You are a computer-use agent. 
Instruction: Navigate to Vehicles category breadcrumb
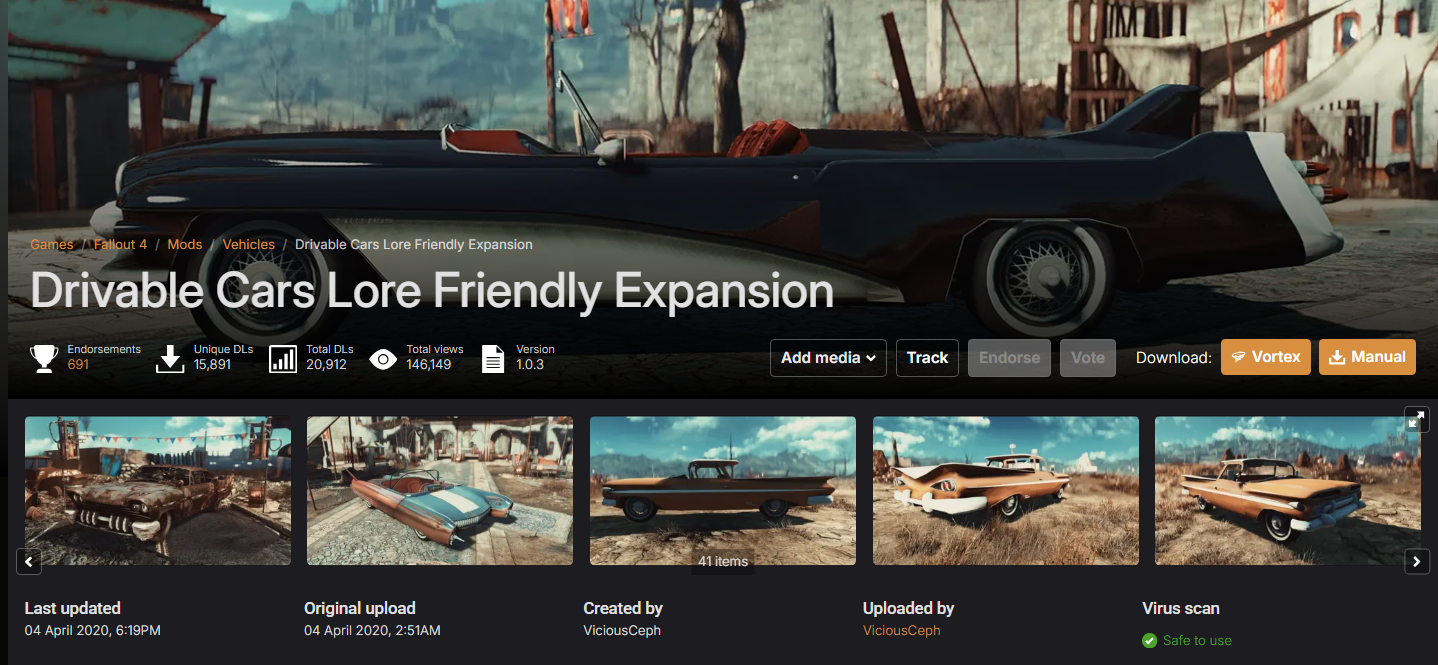[249, 244]
